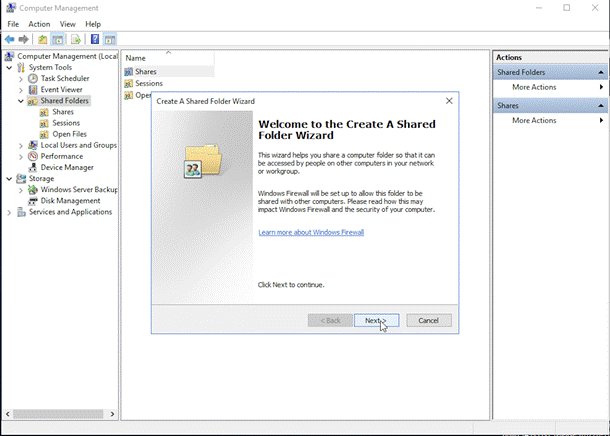The image size is (610, 436).
Task: Click Show/Hide Action Pane toolbar icon
Action: (110, 39)
